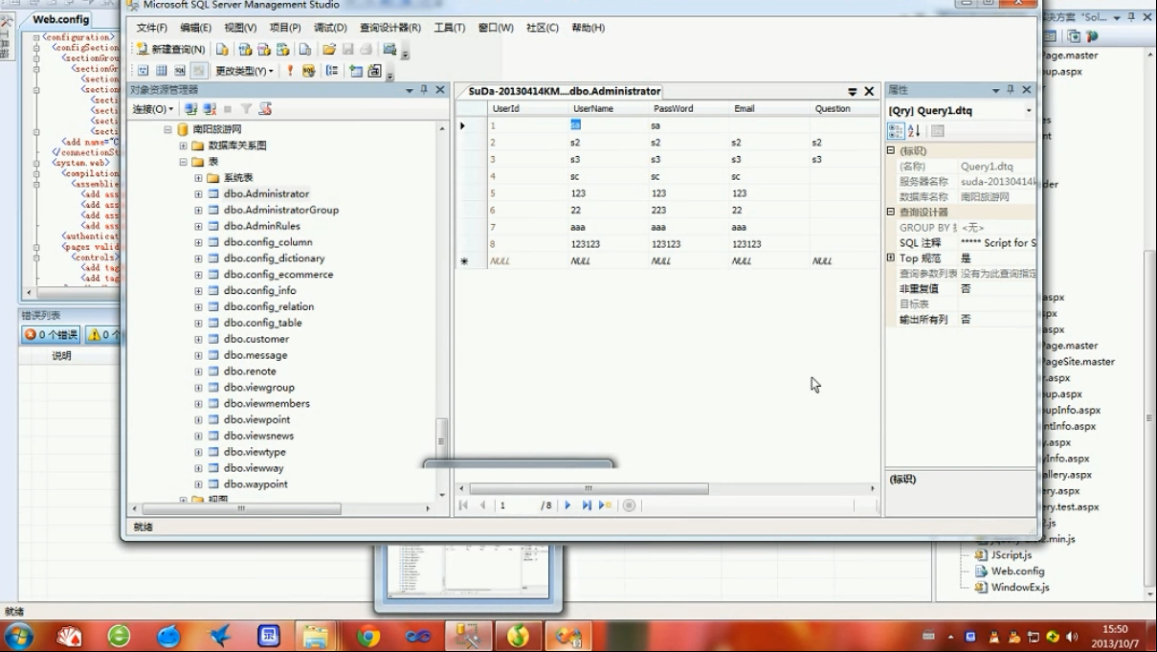1157x652 pixels.
Task: Click the Disconnect server icon in Object Explorer
Action: pos(210,109)
